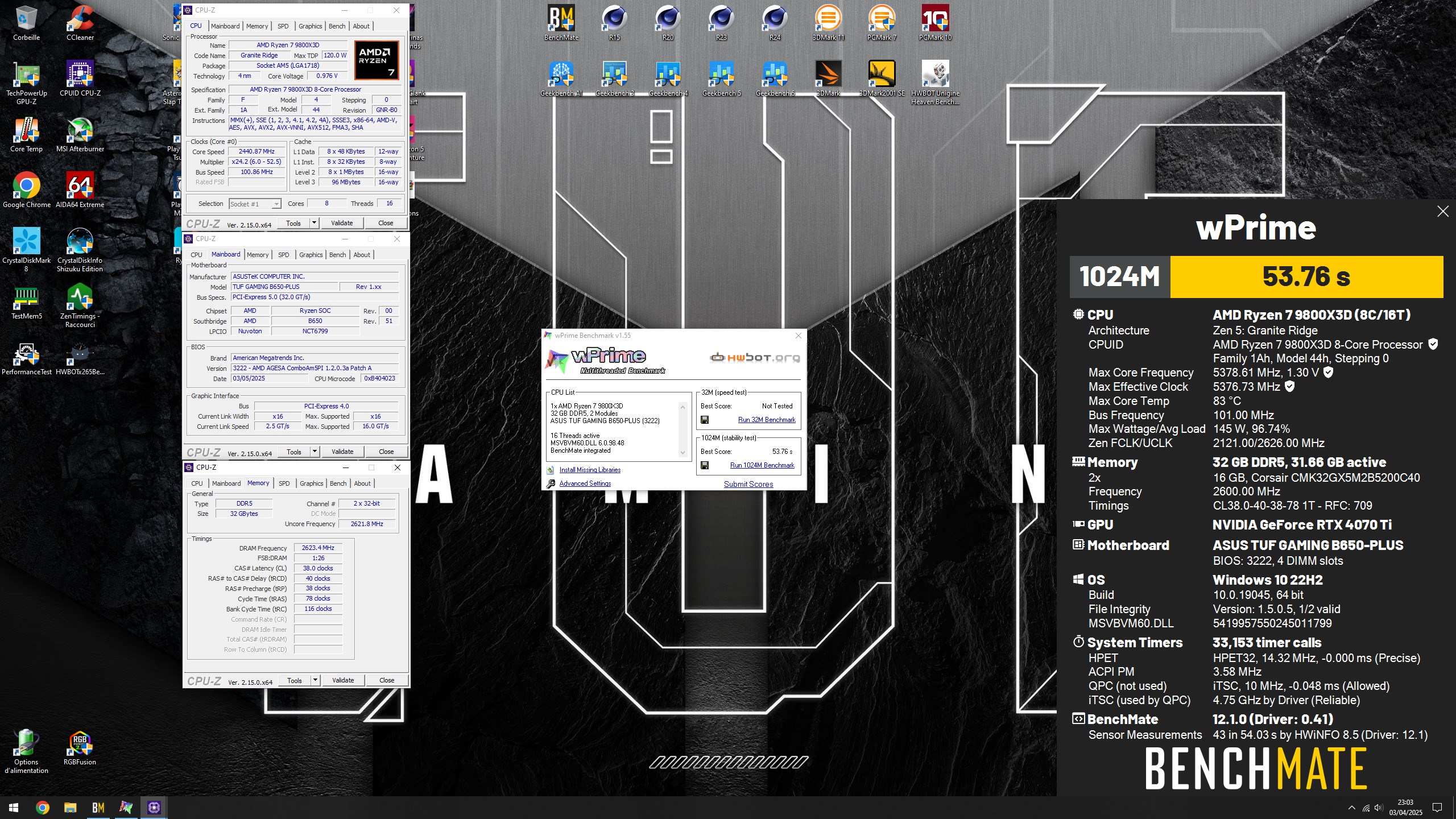The width and height of the screenshot is (1456, 819).
Task: Launch the Cinebench R24 desktop icon
Action: [775, 23]
